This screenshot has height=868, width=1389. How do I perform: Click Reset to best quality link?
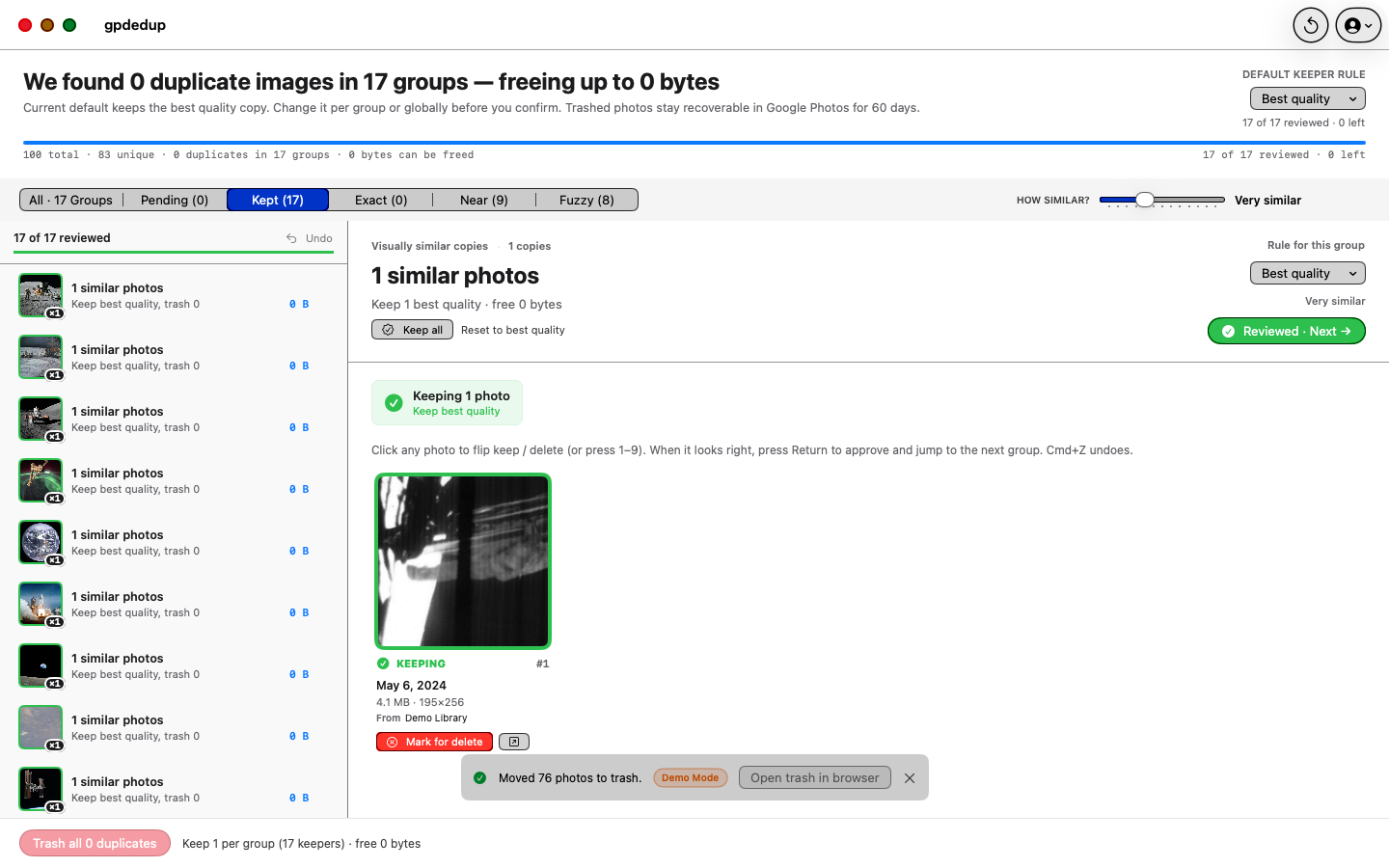(513, 330)
